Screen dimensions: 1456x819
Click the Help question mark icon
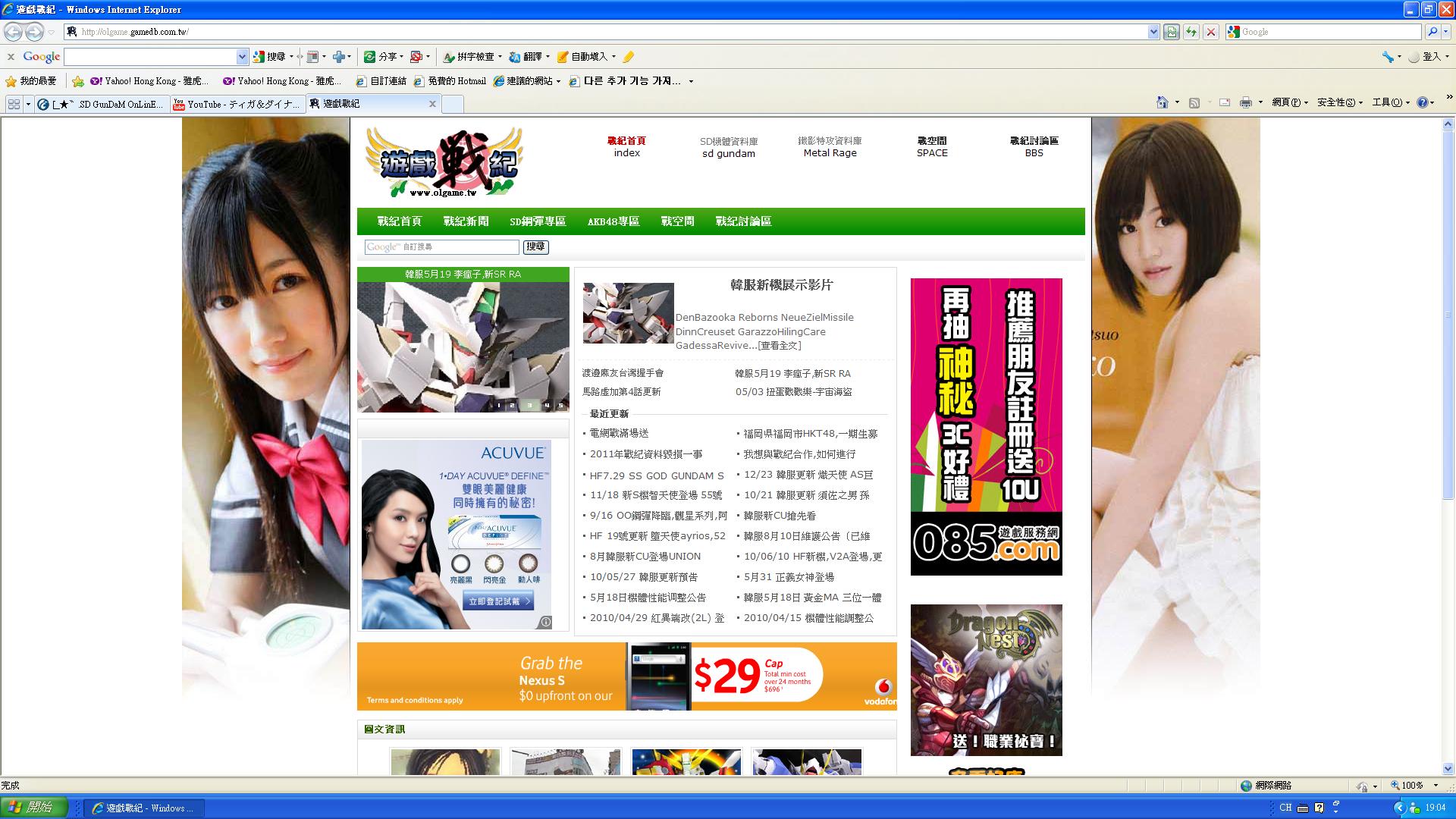1422,102
